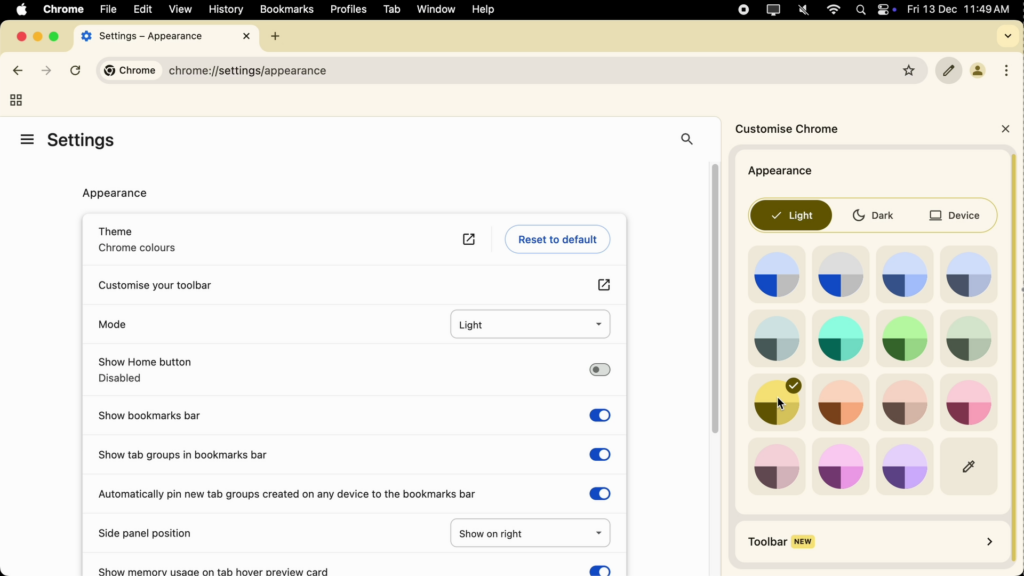Open the Settings hamburger menu
The image size is (1024, 576).
[x=27, y=139]
